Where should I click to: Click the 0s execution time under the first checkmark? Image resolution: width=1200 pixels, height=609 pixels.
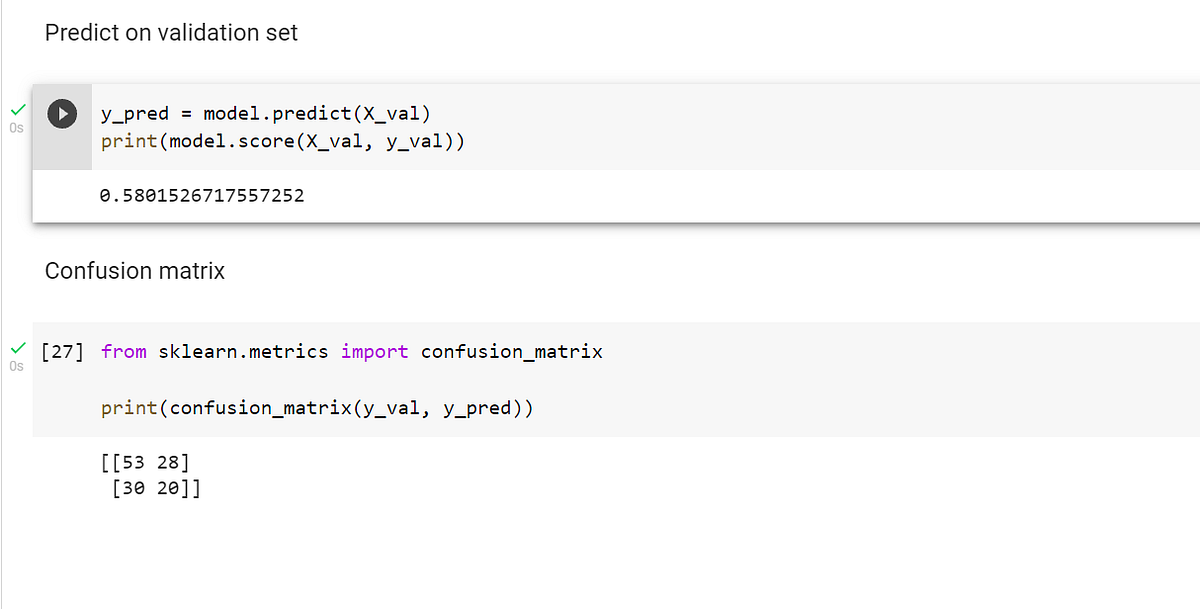coord(16,128)
